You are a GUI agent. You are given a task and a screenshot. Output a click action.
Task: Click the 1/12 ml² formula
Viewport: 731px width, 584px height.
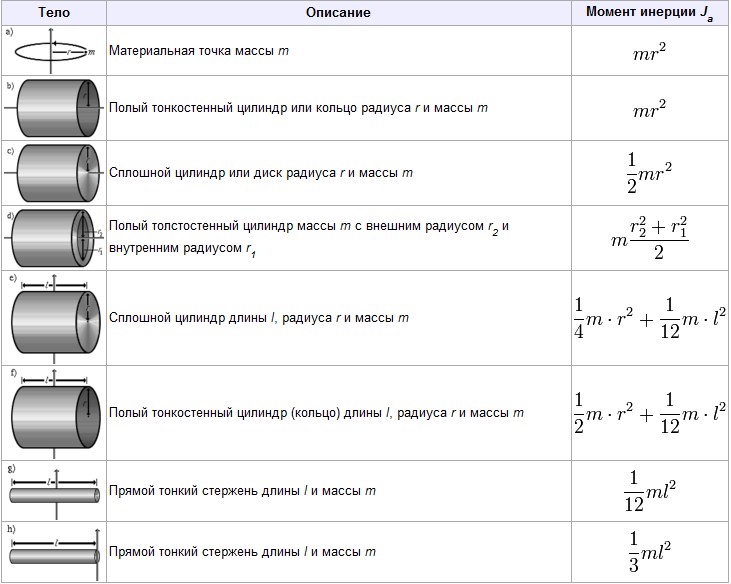point(650,492)
